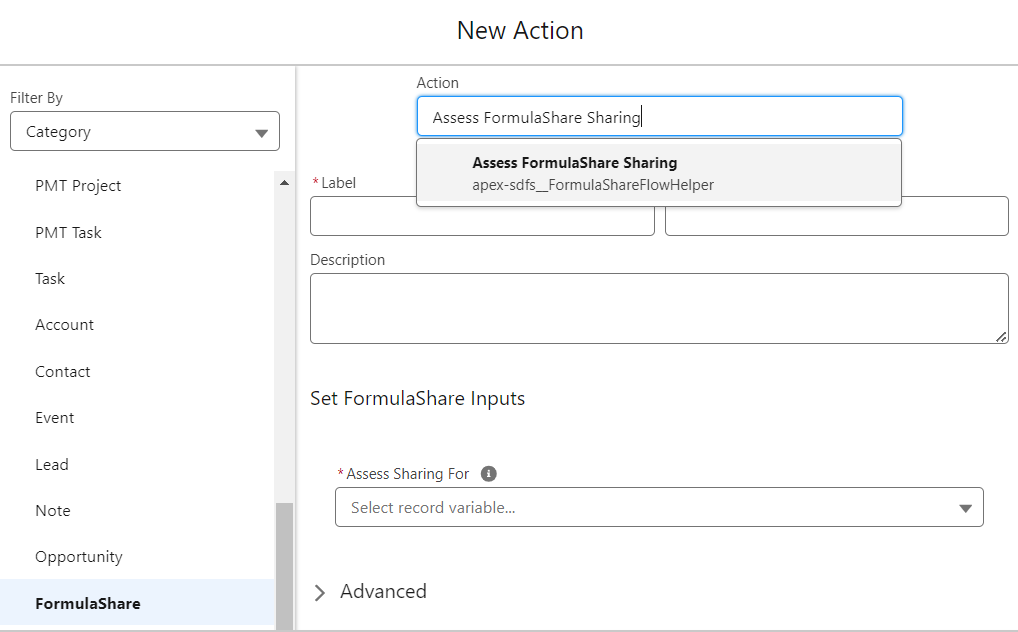The height and width of the screenshot is (632, 1018).
Task: Select the Account category in the sidebar
Action: pyautogui.click(x=64, y=324)
